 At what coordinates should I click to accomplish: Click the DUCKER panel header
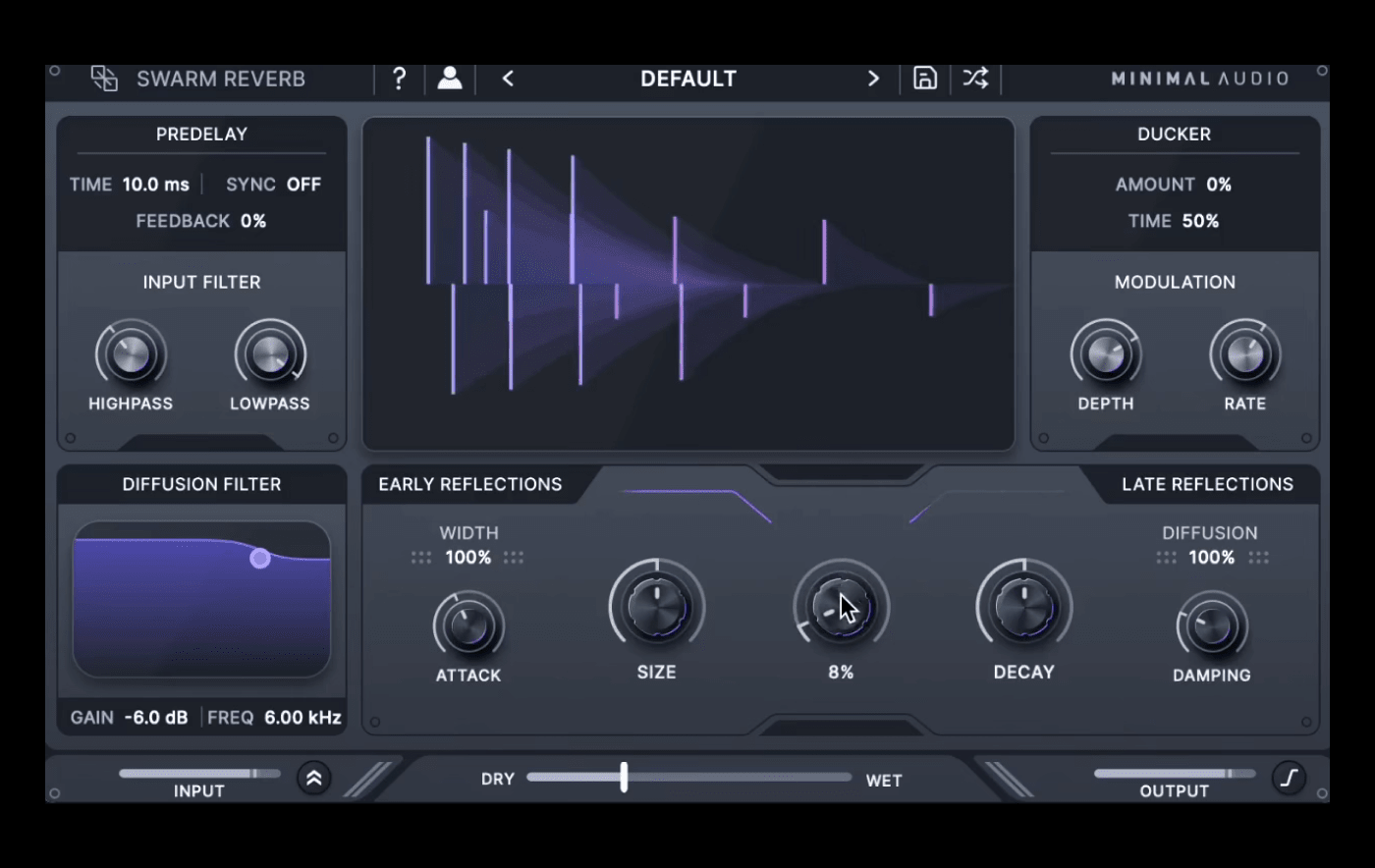[x=1175, y=135]
